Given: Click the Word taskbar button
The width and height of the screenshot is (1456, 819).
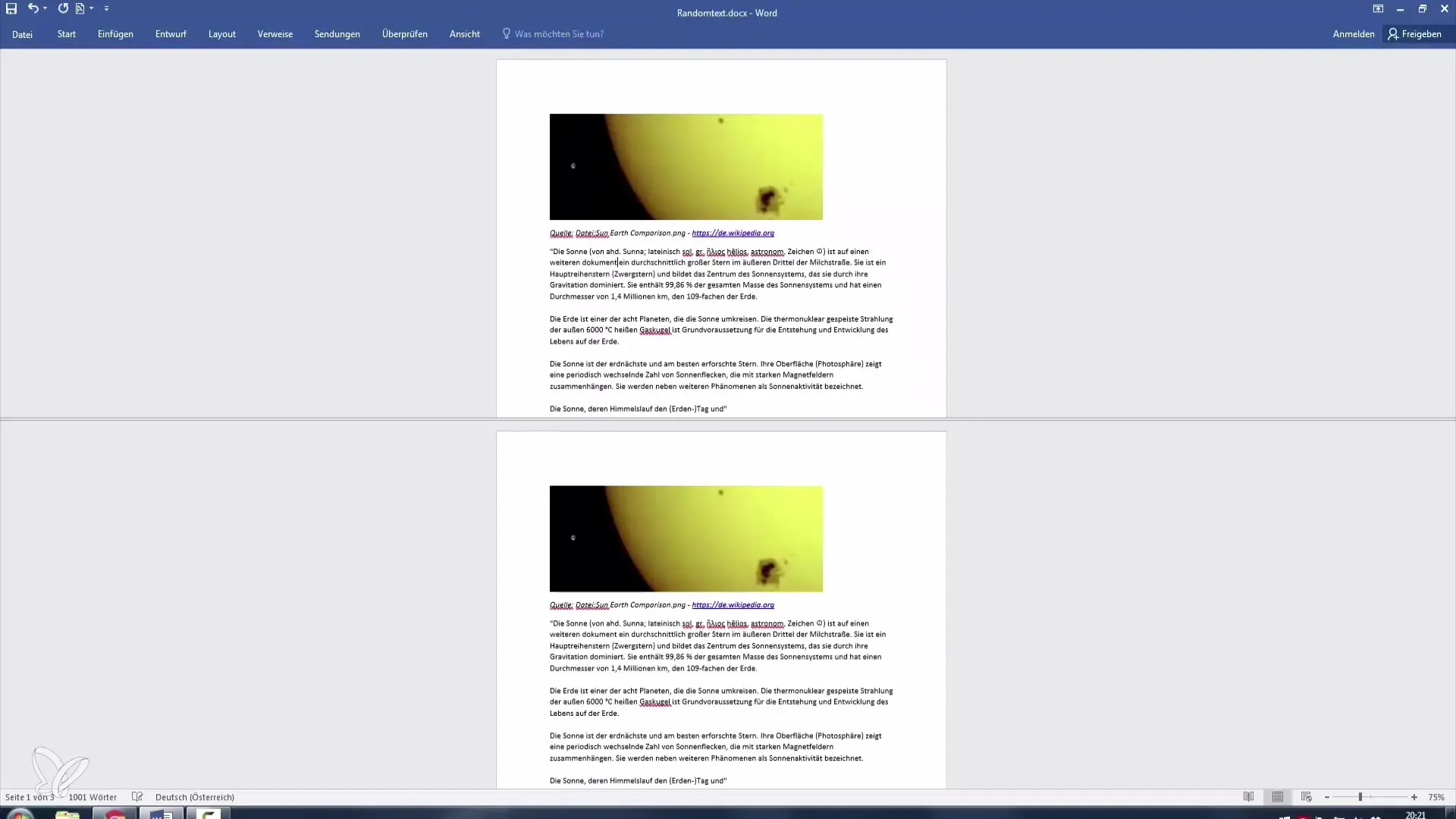Looking at the screenshot, I should 162,814.
